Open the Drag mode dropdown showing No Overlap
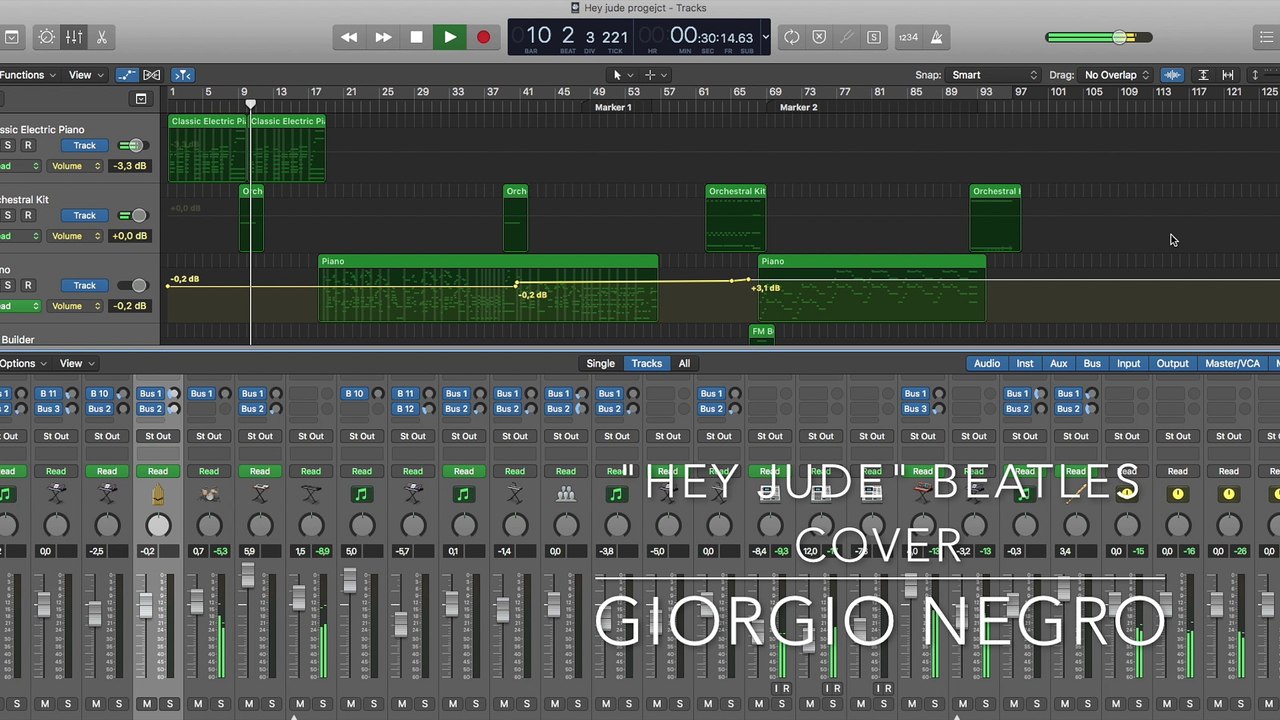Screen dimensions: 1280x720 1116,75
